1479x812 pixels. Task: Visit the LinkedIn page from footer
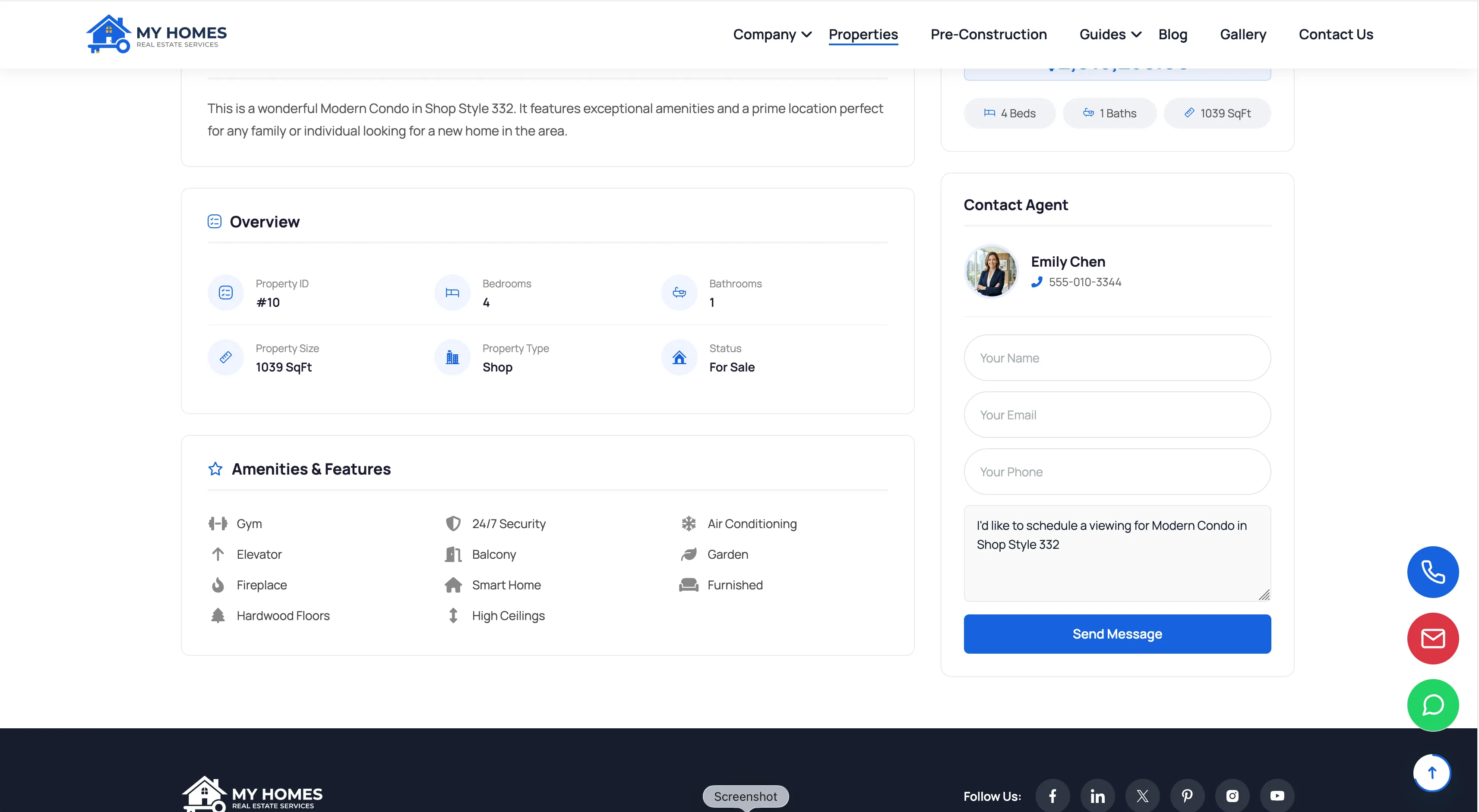1097,796
